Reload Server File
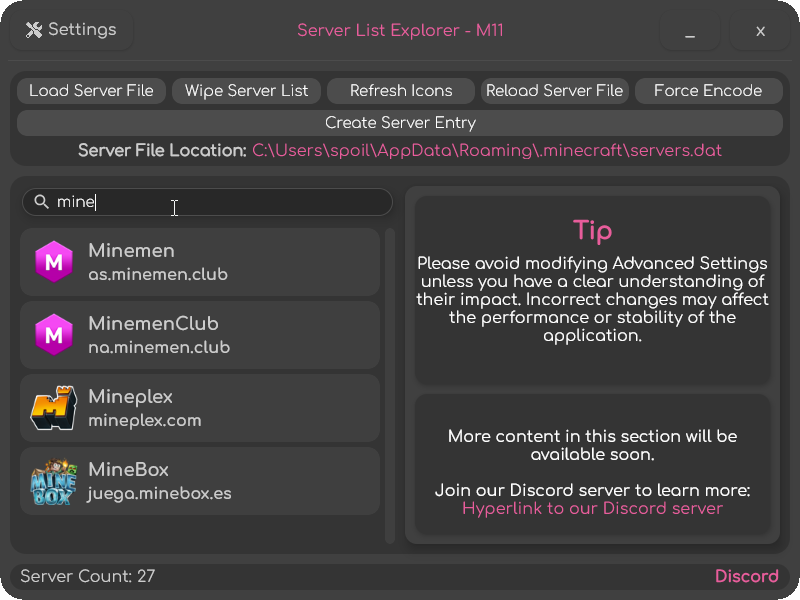 555,91
